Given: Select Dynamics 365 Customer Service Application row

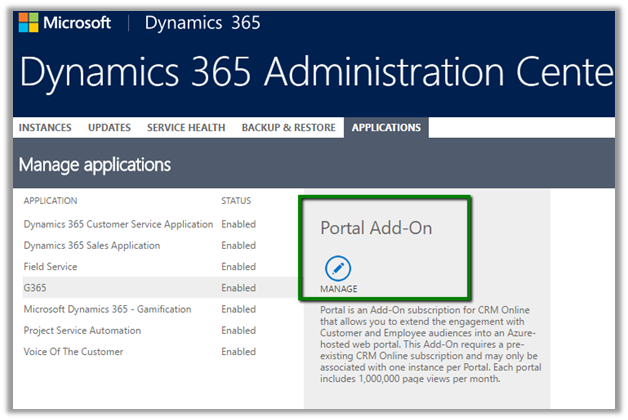Looking at the screenshot, I should 118,224.
